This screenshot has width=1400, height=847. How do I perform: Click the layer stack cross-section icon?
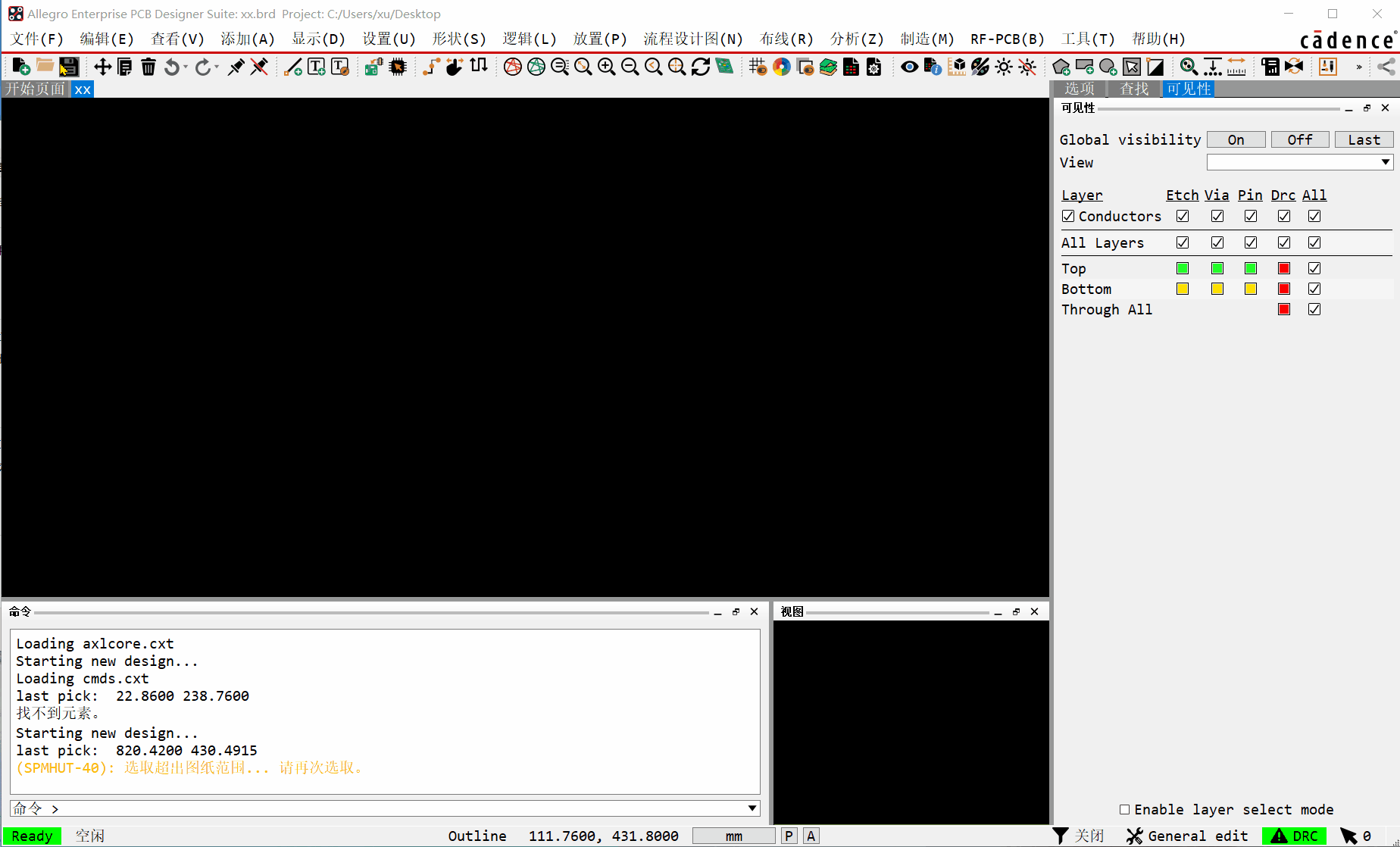coord(828,67)
